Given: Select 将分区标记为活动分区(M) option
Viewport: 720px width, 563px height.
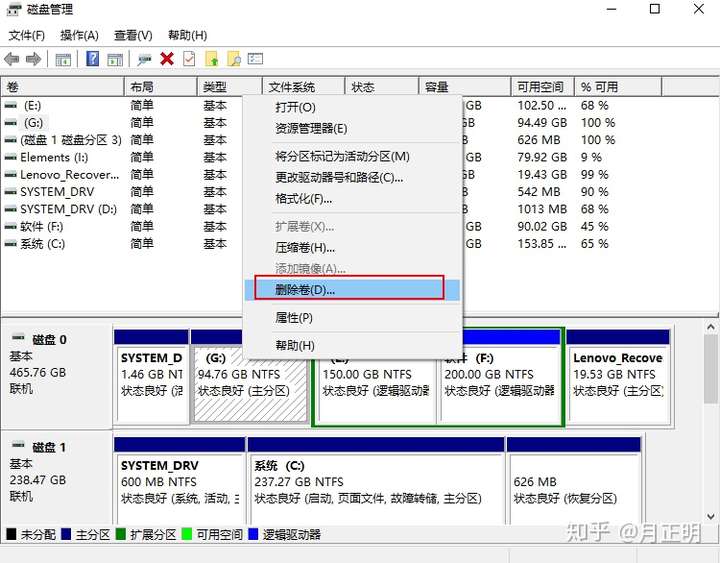Looking at the screenshot, I should click(x=352, y=157).
